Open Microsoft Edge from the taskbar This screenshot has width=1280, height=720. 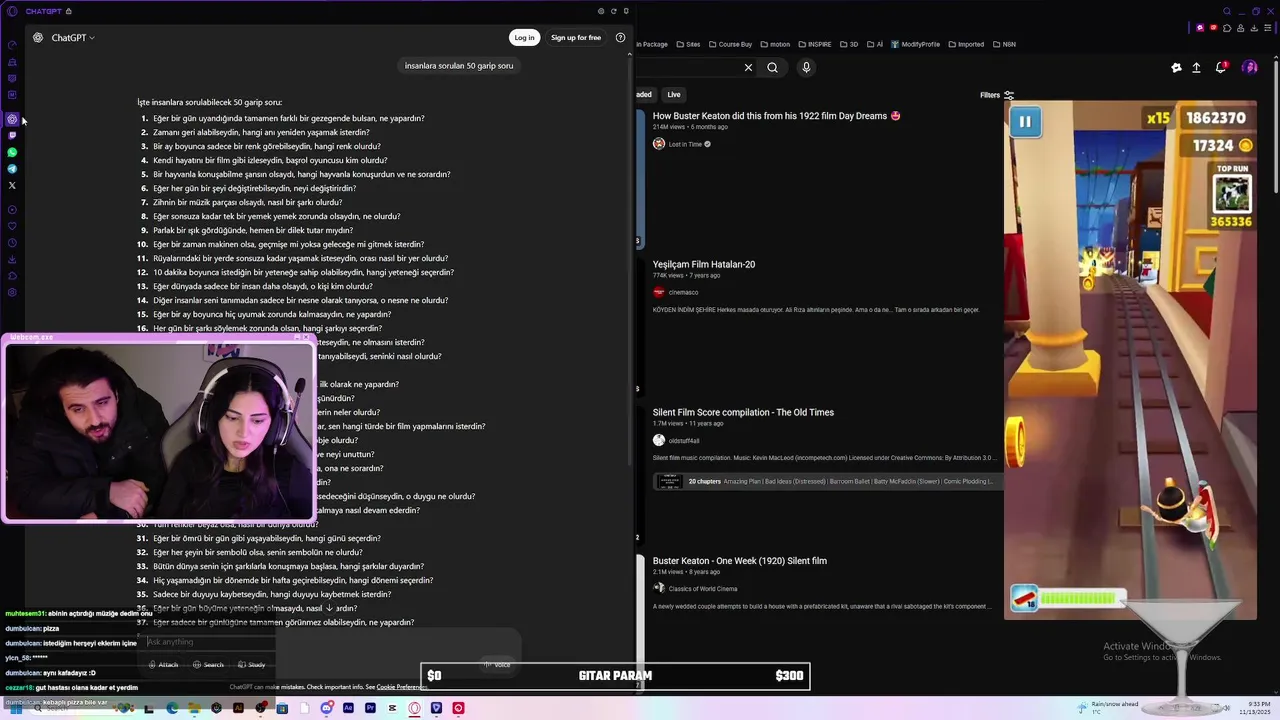[172, 708]
